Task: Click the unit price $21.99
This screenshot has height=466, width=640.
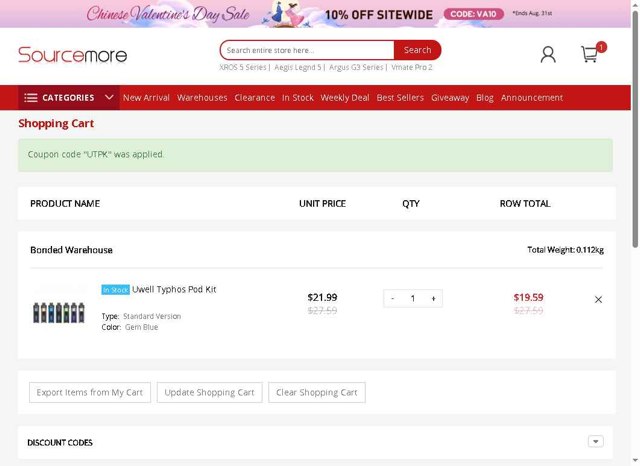Action: pyautogui.click(x=322, y=297)
